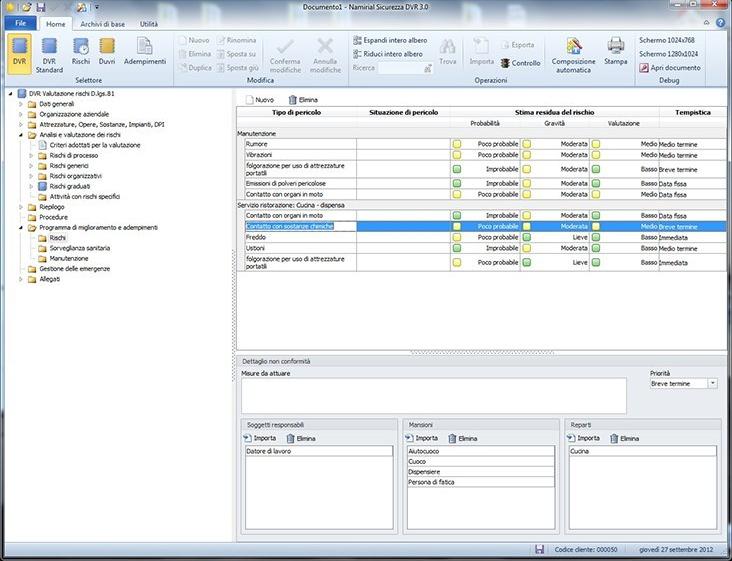Image resolution: width=732 pixels, height=561 pixels.
Task: Click the Misure da attuare text field
Action: click(433, 395)
